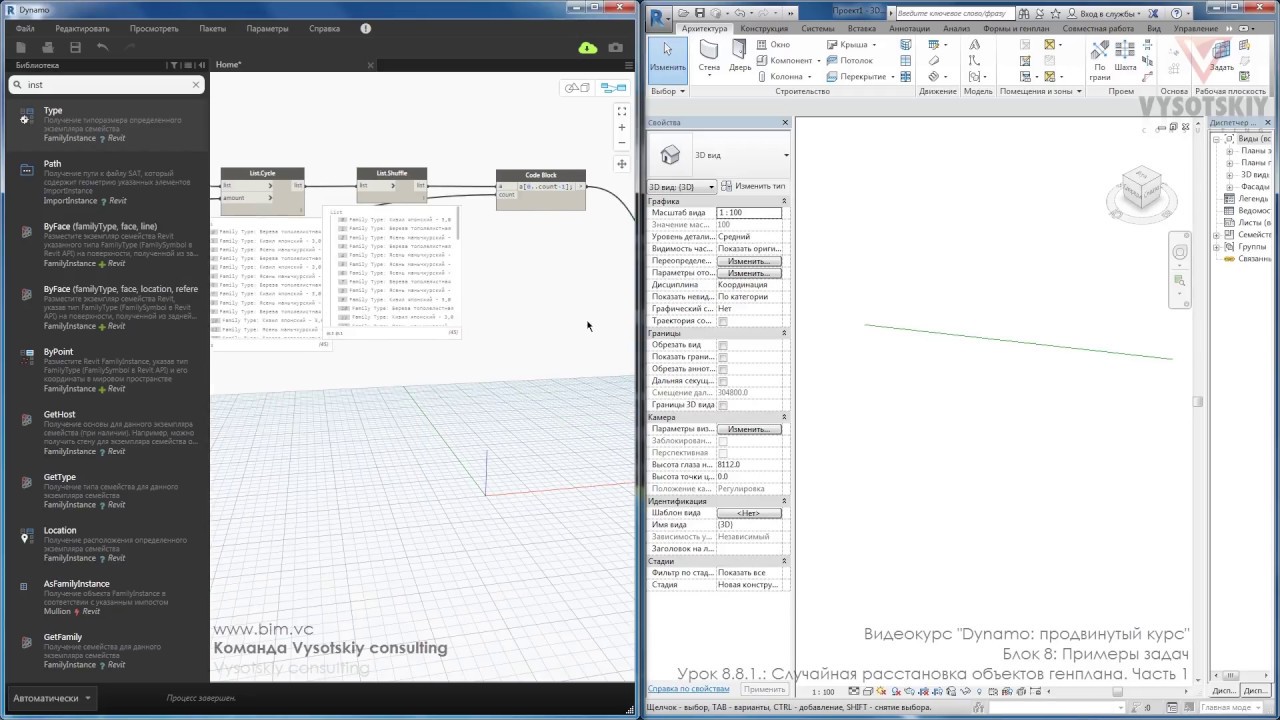
Task: Click 'Изменить...' button for 'Параметры ото...' row
Action: pos(749,273)
